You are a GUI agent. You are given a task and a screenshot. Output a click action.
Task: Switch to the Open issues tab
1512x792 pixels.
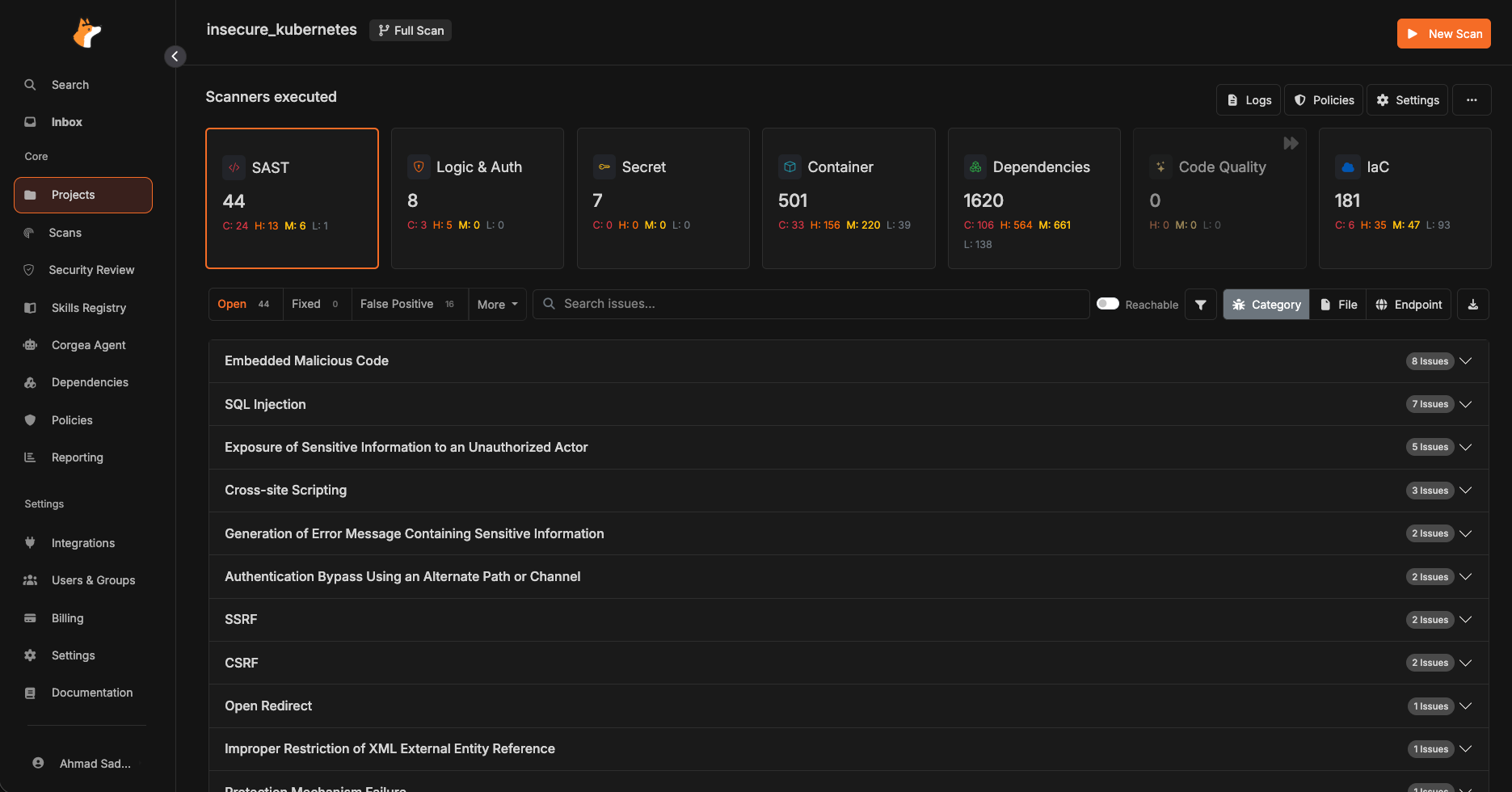pos(246,304)
